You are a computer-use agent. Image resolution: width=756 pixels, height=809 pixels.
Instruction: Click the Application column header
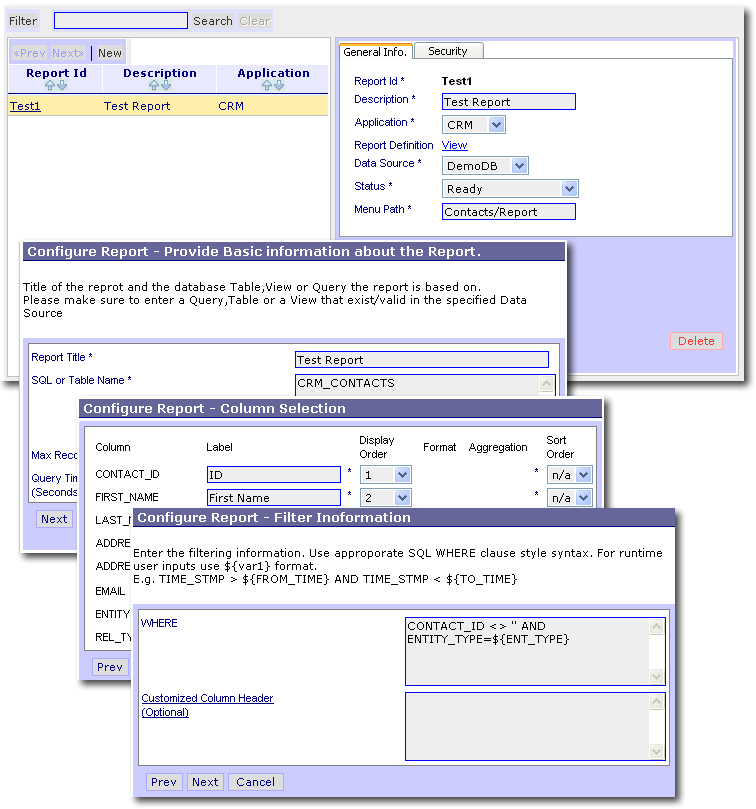(274, 73)
